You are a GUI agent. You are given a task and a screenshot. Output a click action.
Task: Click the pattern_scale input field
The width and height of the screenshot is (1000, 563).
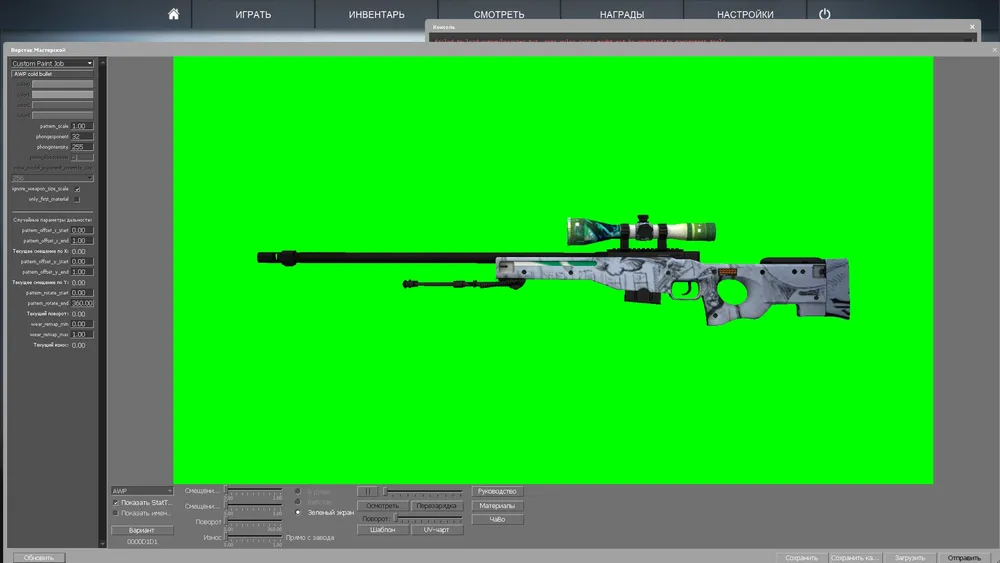[82, 126]
